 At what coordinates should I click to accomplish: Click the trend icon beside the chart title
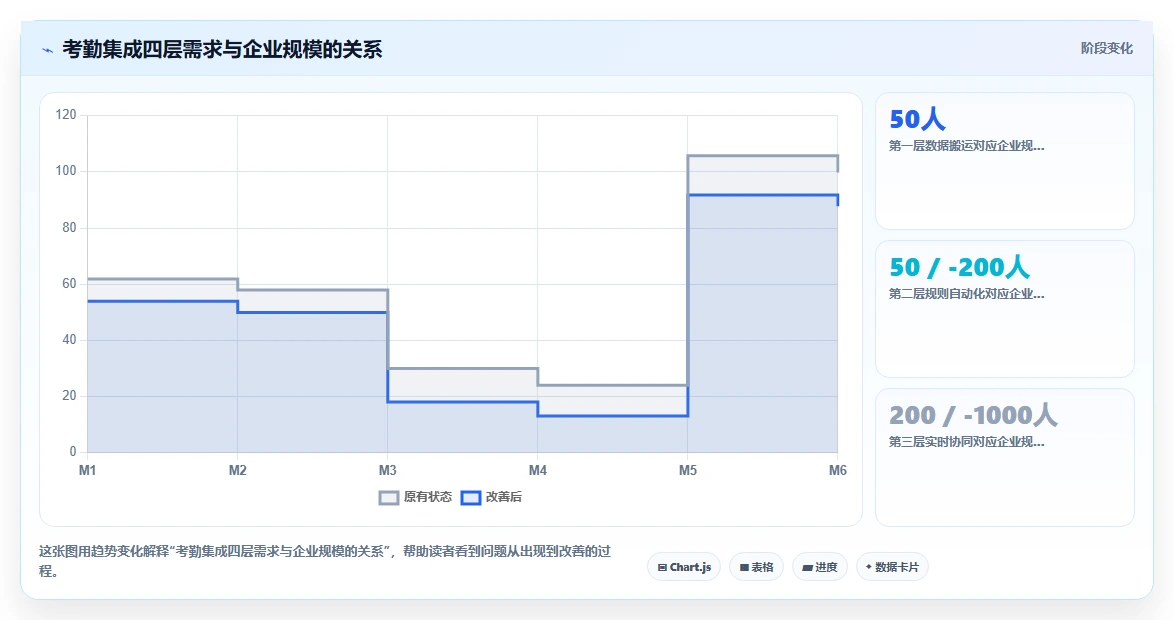click(48, 50)
